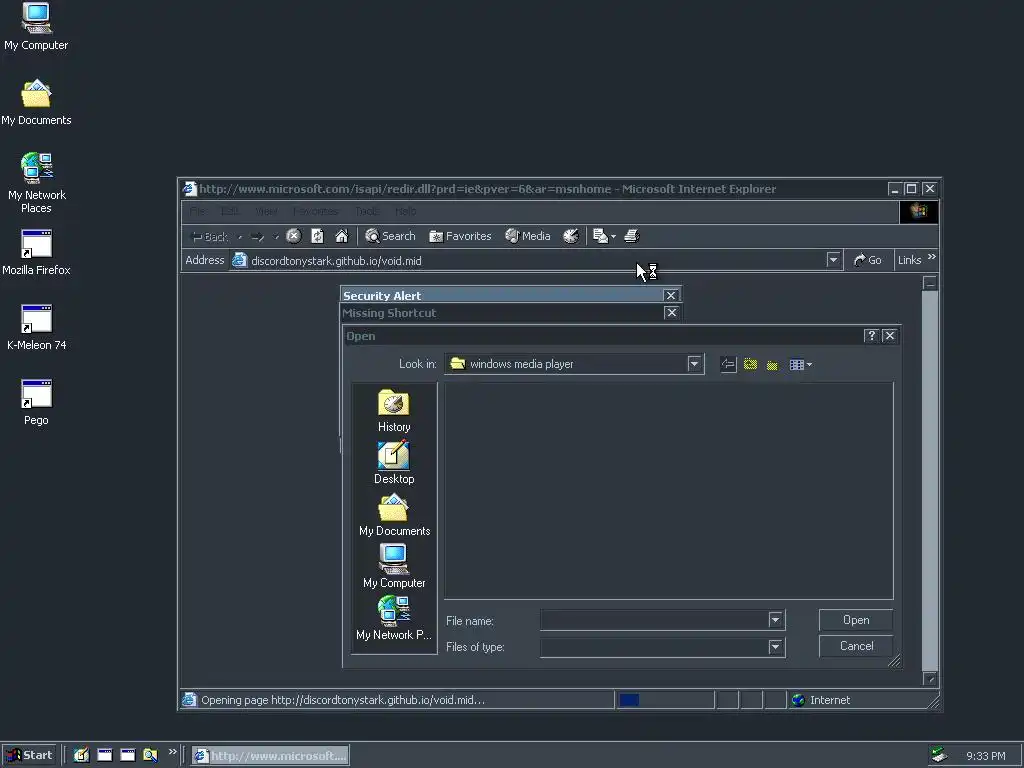Click the search-magnifier Quick Launch icon

(150, 755)
